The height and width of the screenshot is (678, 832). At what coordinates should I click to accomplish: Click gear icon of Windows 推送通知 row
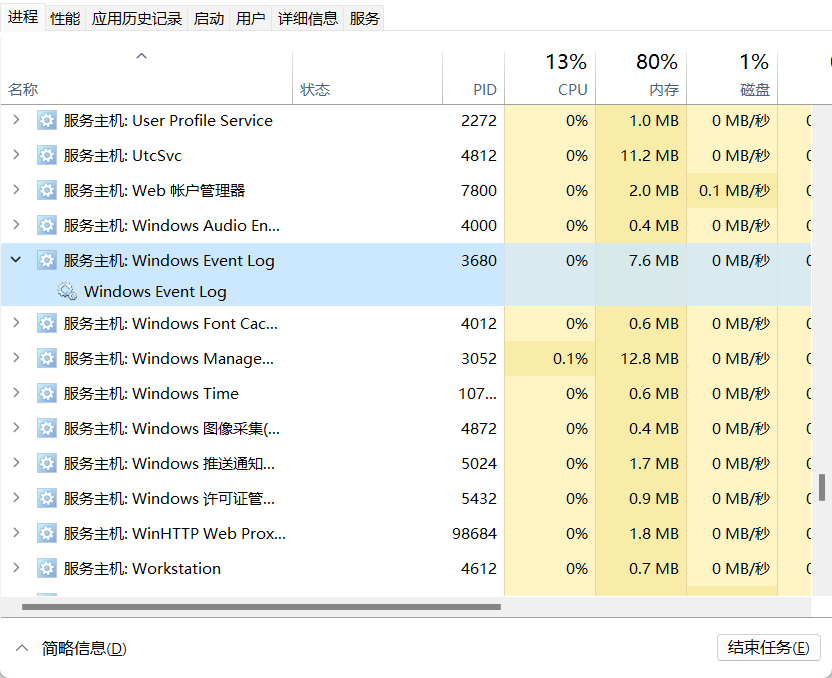click(x=47, y=463)
